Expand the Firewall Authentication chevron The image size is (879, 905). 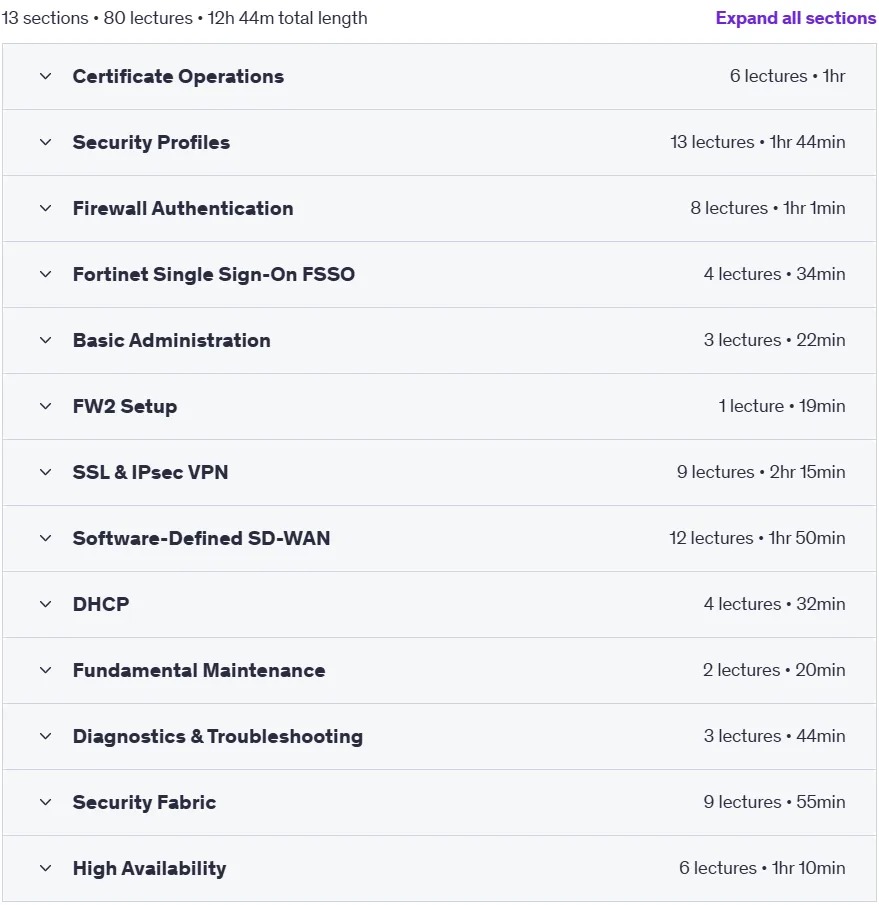(46, 208)
